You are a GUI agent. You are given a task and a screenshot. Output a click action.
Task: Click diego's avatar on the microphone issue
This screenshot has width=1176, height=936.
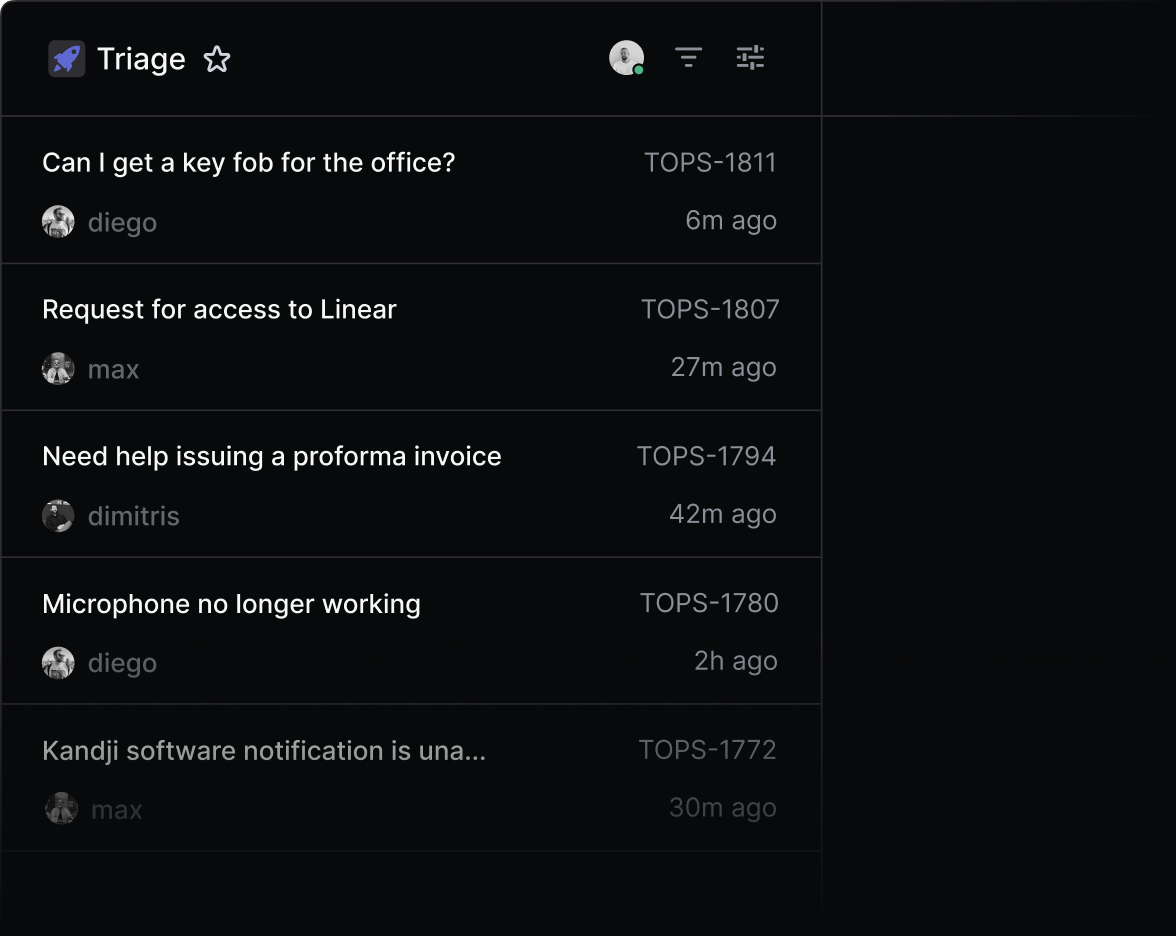tap(58, 662)
